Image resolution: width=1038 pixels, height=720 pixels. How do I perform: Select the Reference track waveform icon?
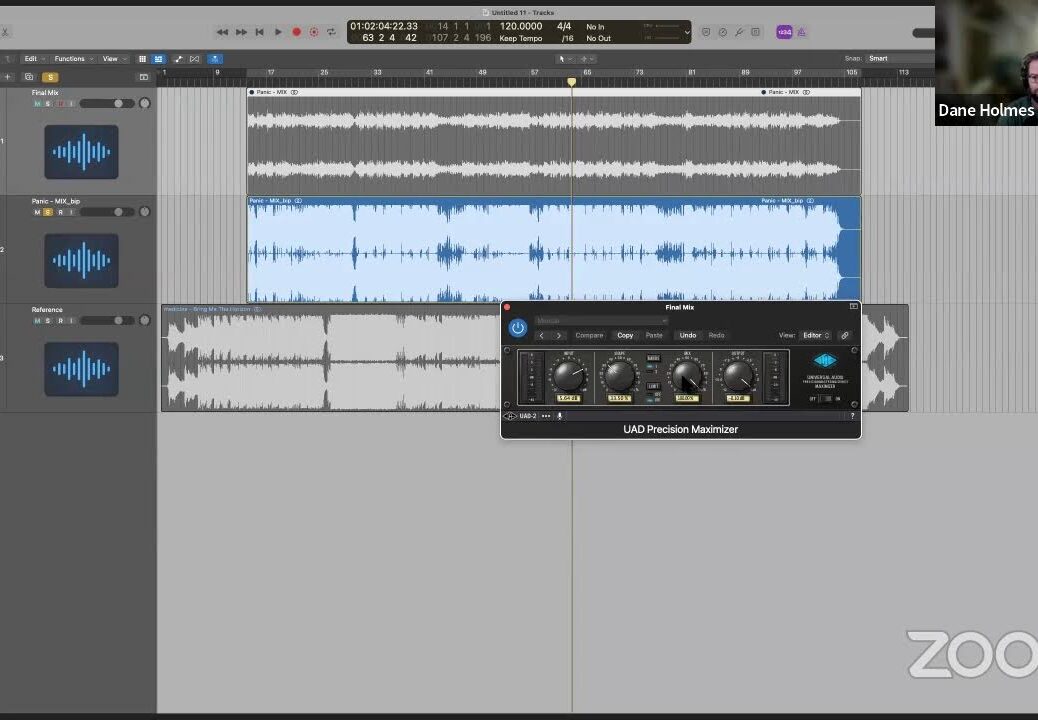[81, 369]
